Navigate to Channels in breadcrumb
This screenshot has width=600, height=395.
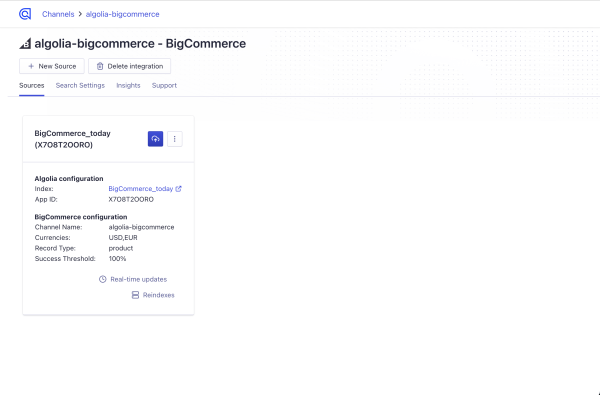tap(58, 14)
